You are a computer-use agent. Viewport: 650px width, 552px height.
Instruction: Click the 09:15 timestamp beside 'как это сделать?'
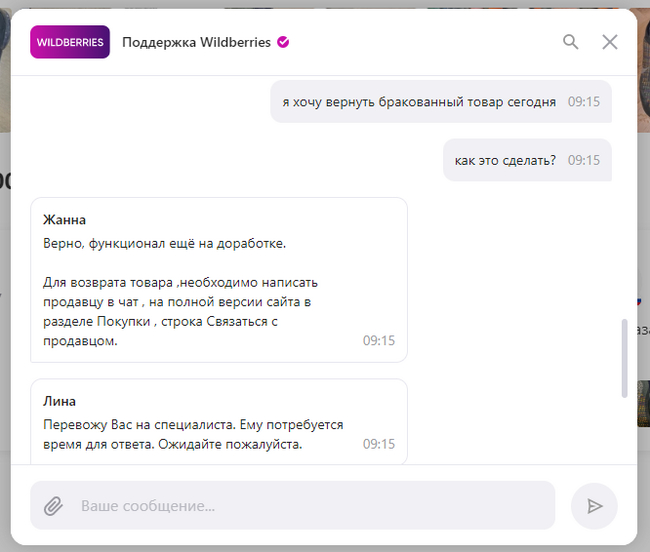(584, 160)
